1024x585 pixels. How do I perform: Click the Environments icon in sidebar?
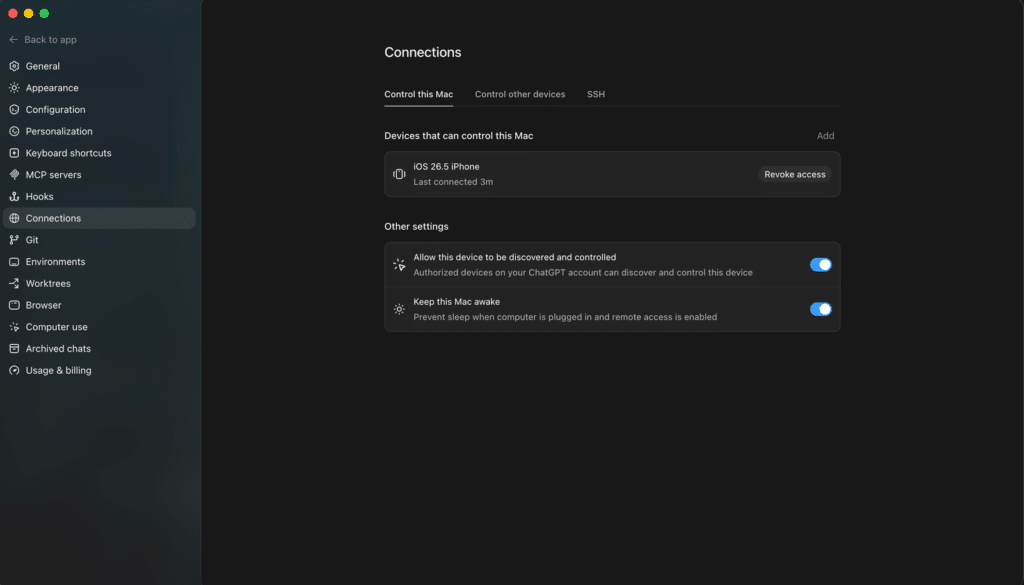14,262
